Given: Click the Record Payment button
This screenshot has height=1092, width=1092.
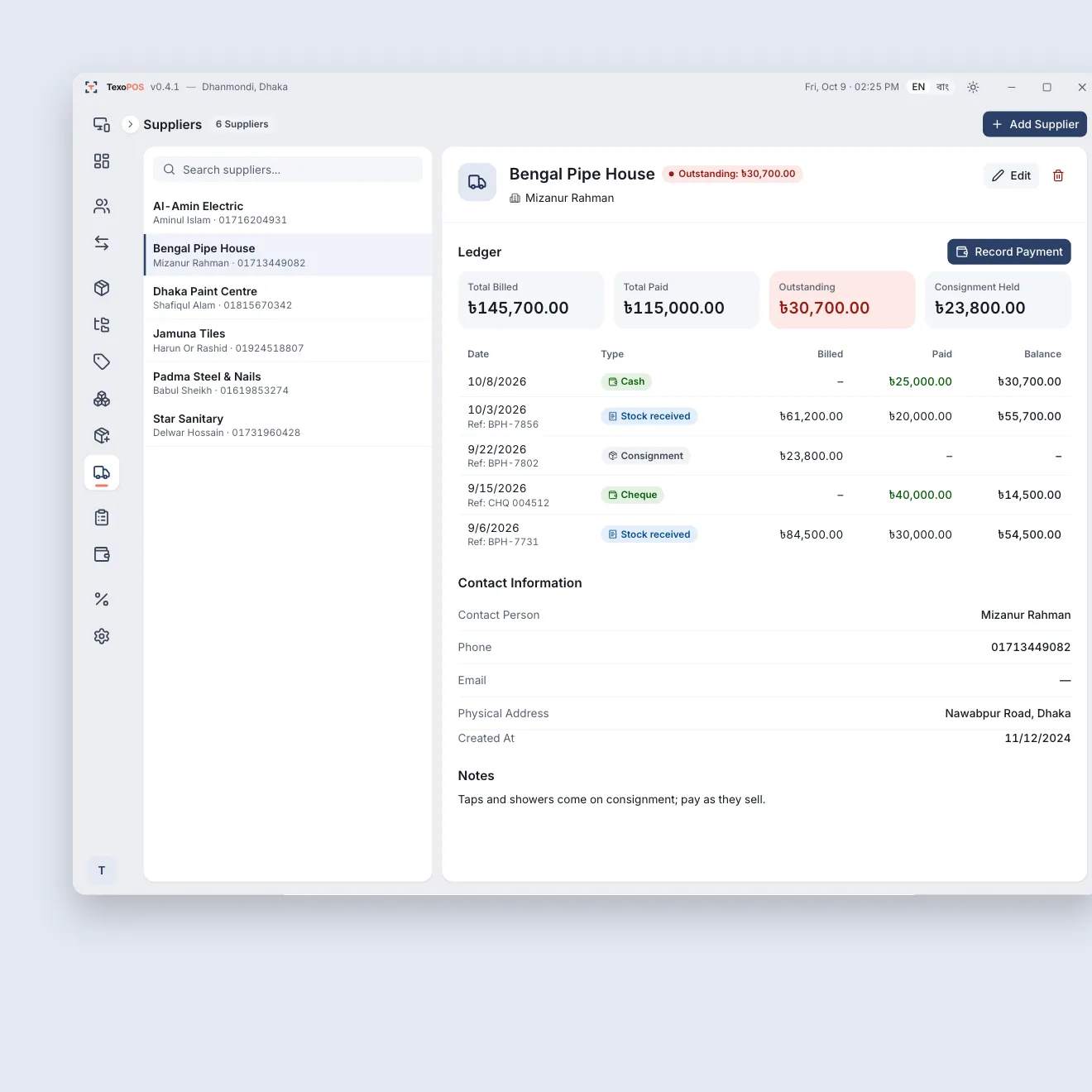Looking at the screenshot, I should (1009, 251).
